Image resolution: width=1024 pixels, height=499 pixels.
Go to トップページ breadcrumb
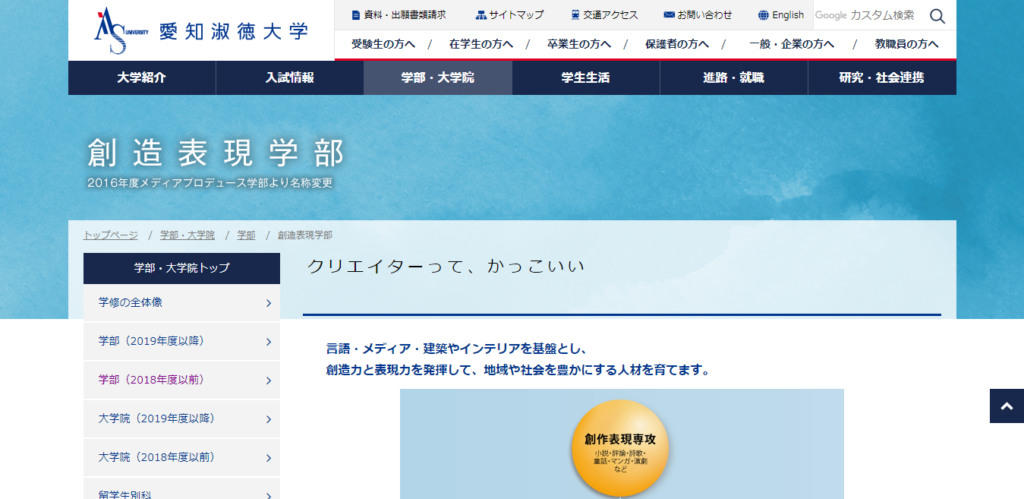point(110,235)
